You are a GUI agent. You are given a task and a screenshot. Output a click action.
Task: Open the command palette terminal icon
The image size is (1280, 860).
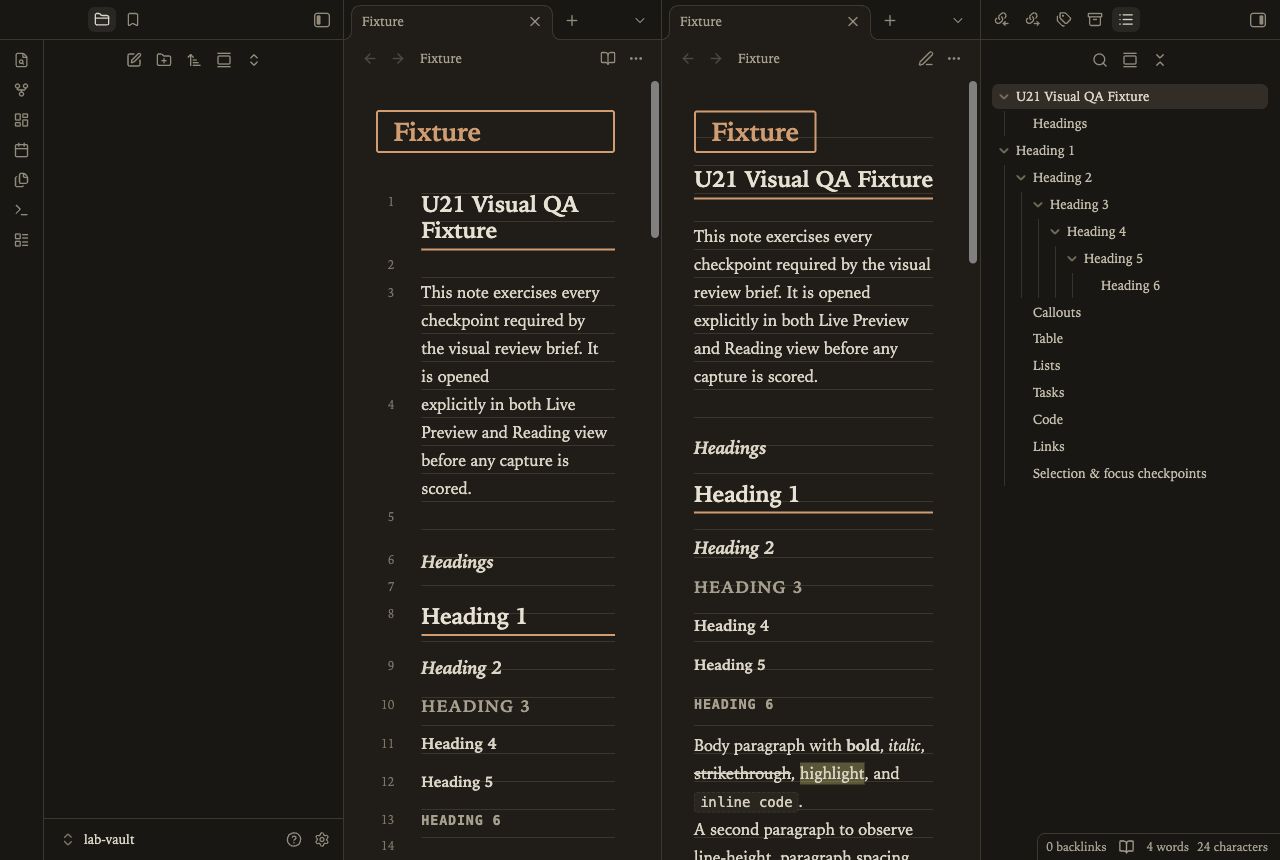21,210
